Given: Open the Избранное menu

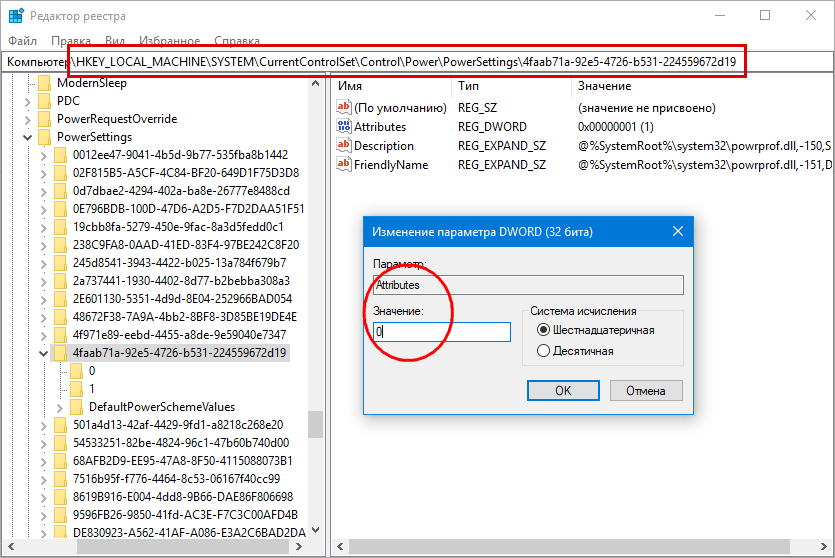Looking at the screenshot, I should (x=169, y=40).
